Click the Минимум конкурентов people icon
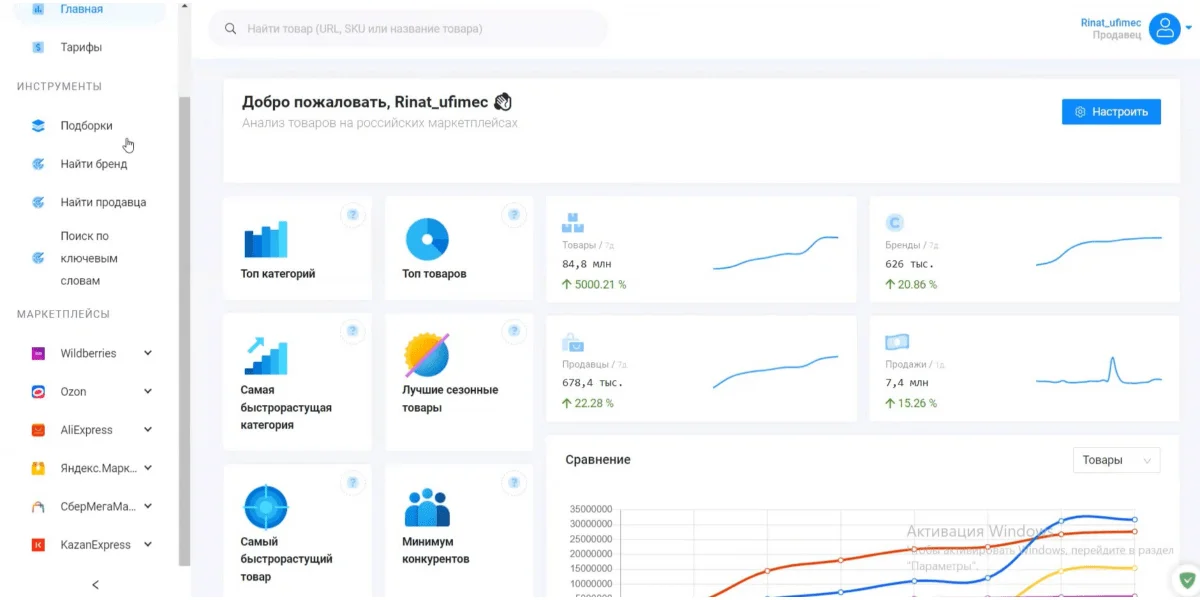 427,507
